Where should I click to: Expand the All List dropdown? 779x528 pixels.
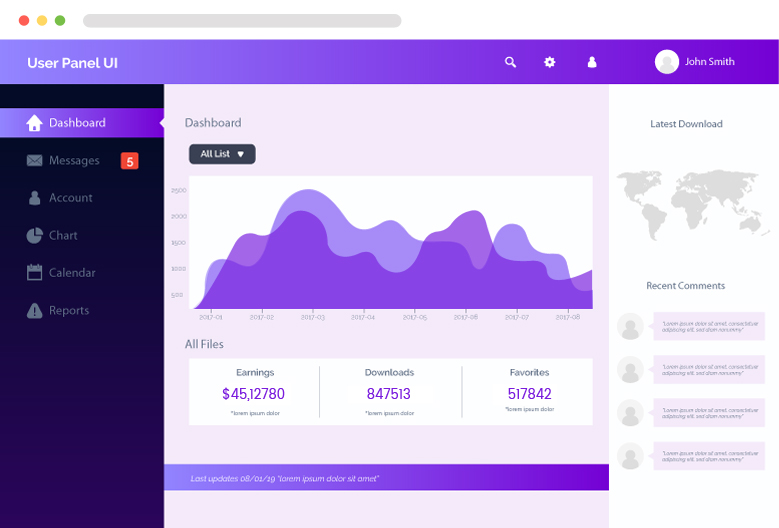(222, 154)
